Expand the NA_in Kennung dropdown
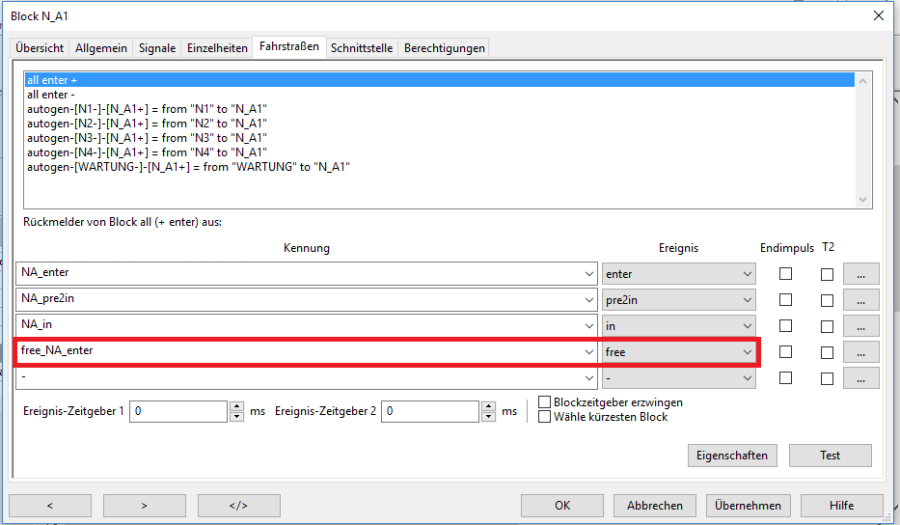900x525 pixels. pos(586,326)
